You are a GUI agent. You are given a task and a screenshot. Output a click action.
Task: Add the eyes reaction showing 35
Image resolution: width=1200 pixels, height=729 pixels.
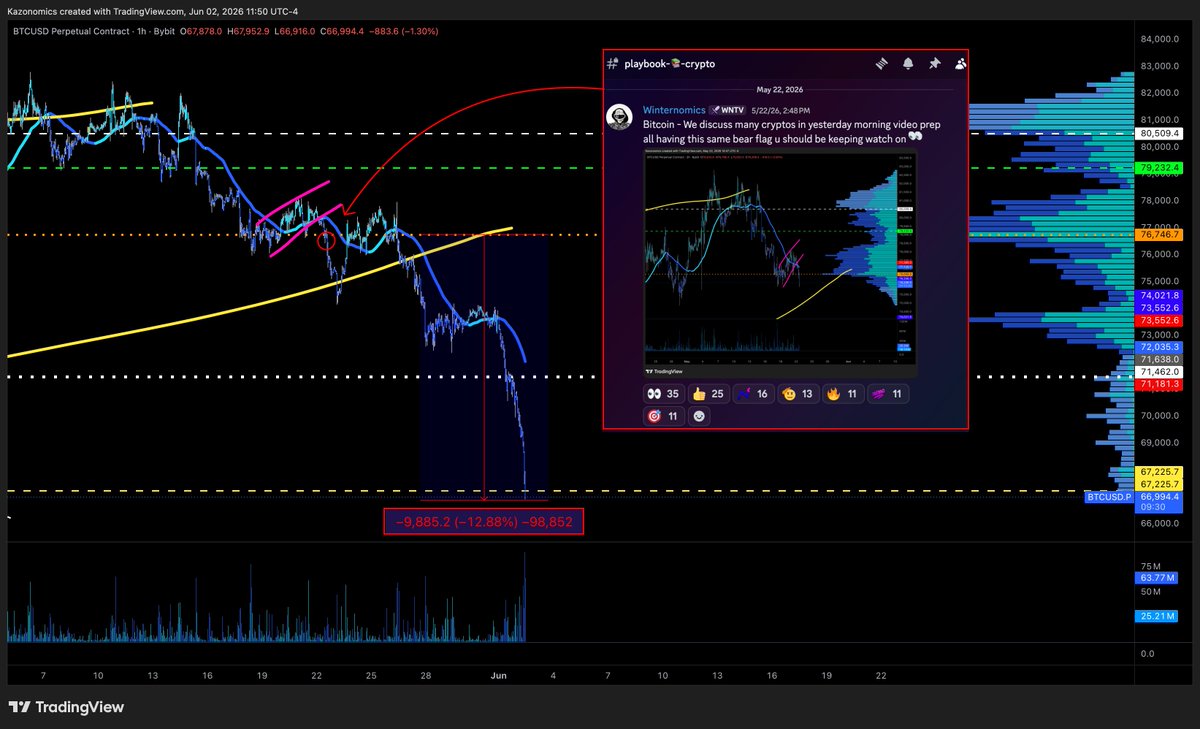pos(665,394)
